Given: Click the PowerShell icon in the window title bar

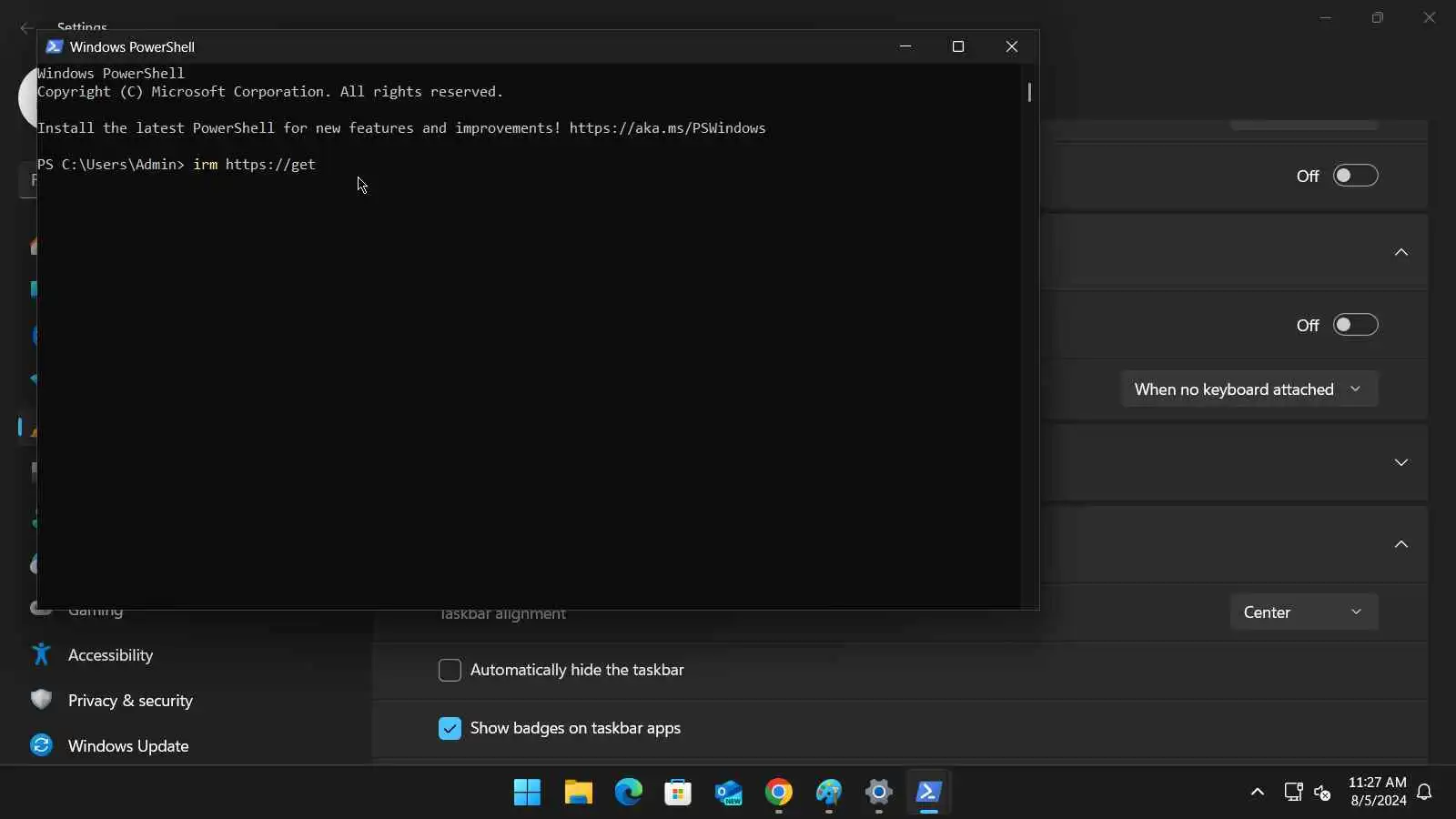Looking at the screenshot, I should (x=55, y=46).
